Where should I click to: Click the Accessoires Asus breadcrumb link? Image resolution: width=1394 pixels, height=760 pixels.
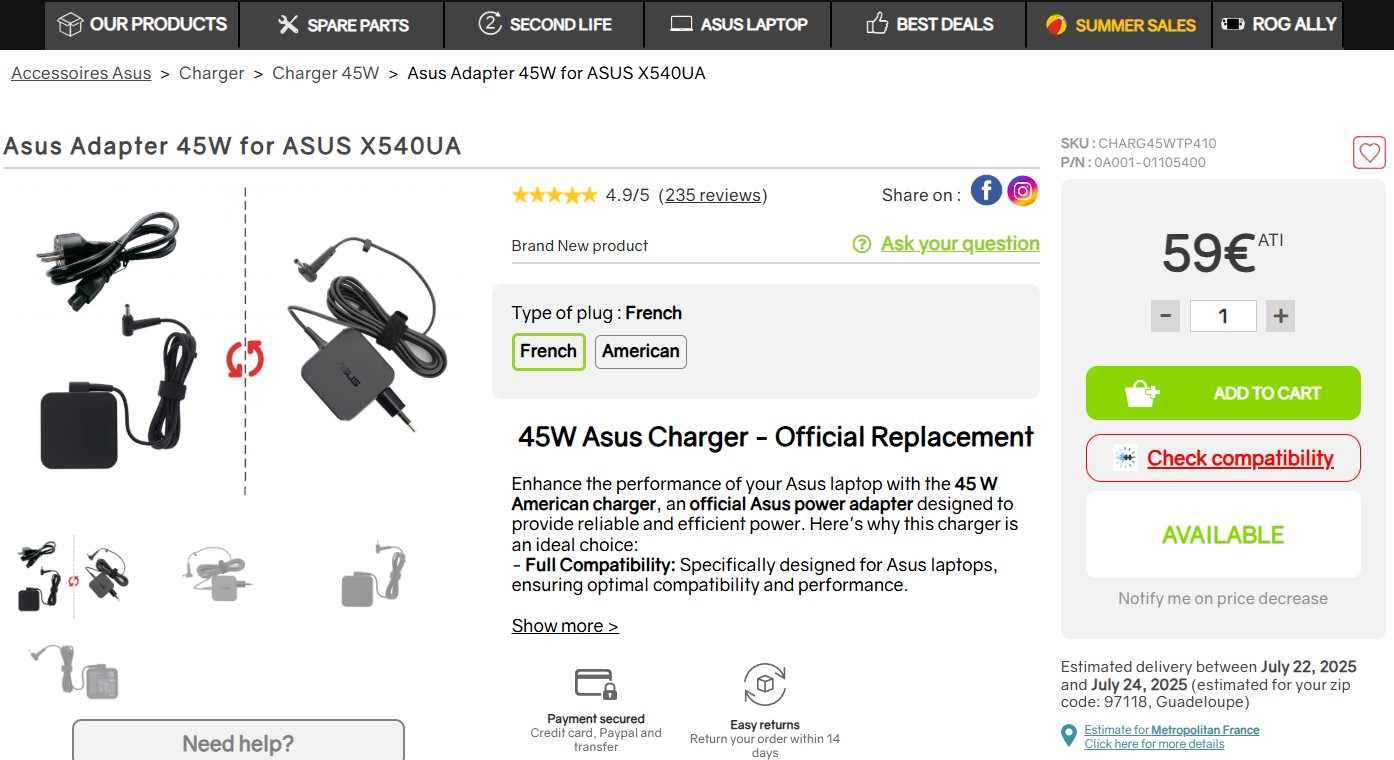point(81,73)
